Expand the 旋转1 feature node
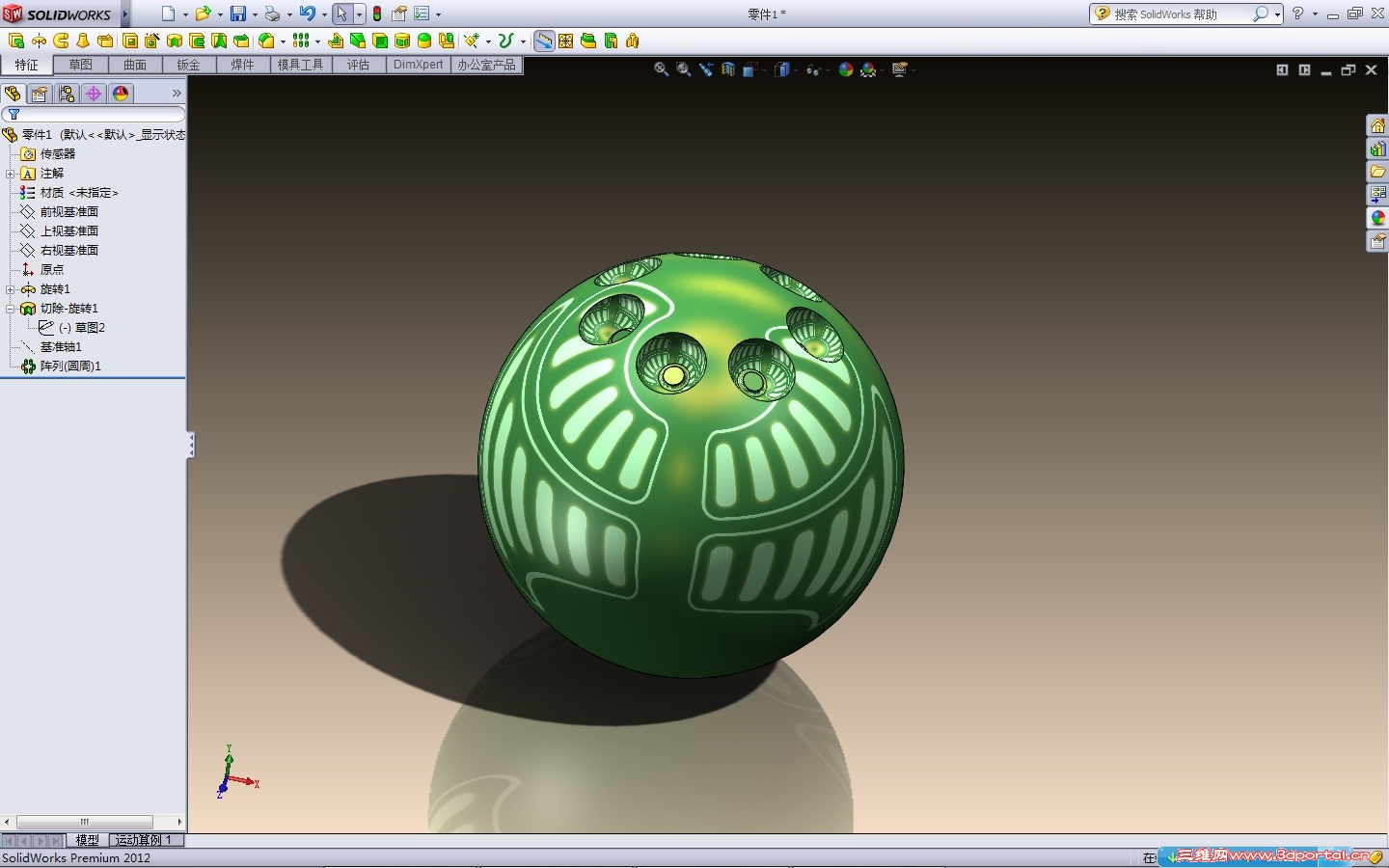 click(10, 289)
